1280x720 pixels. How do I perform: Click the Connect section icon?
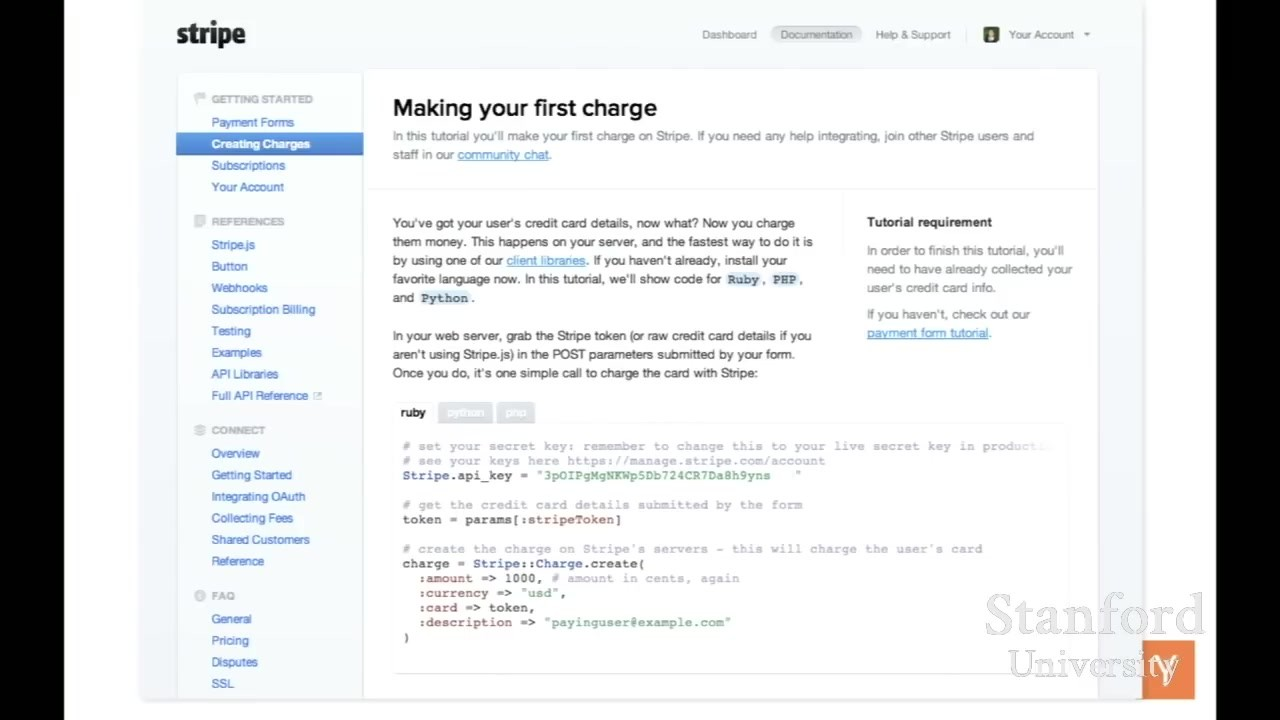(199, 430)
